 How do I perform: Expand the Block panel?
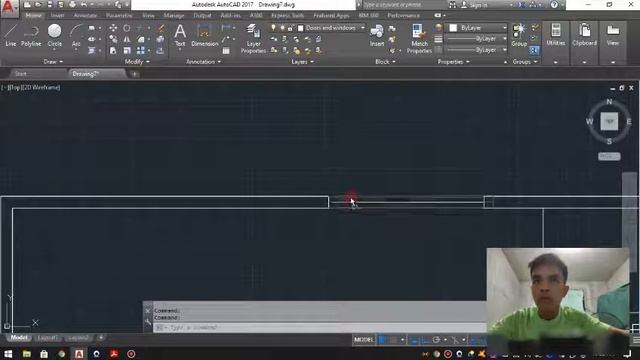pos(385,62)
